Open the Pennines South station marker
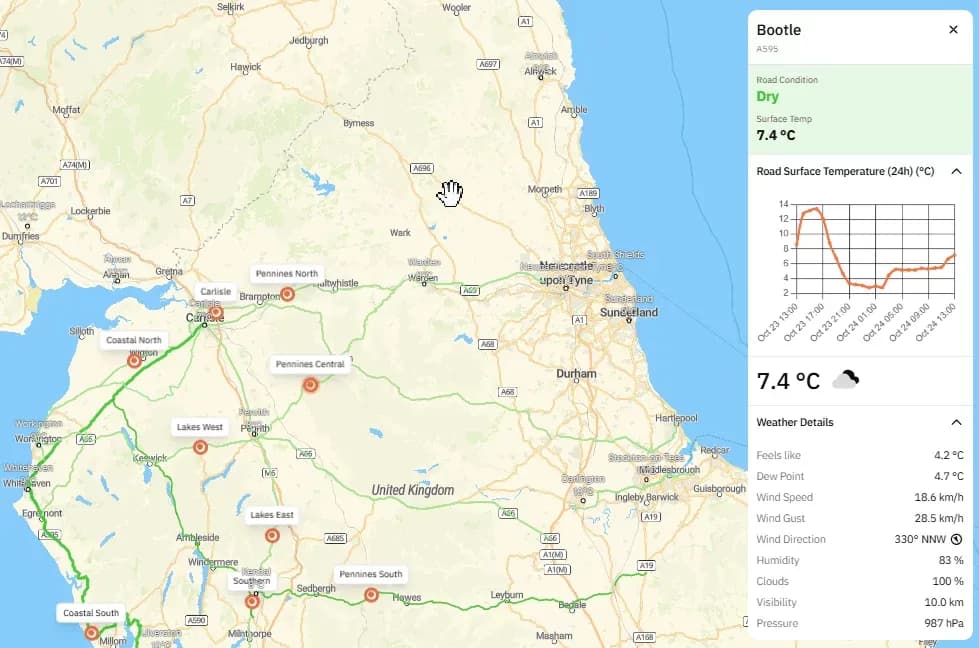Viewport: 979px width, 648px height. pos(369,594)
